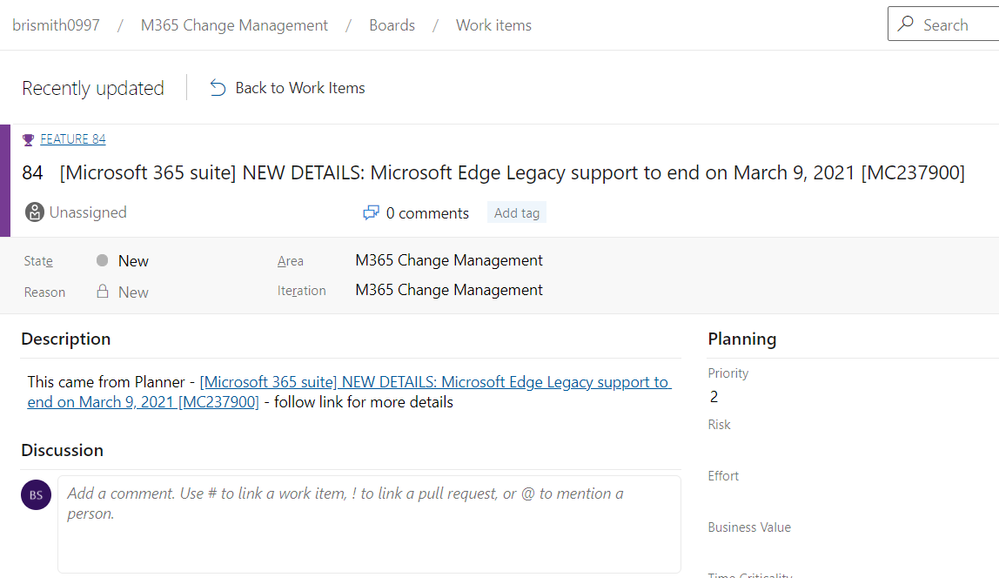Open Work items breadcrumb
This screenshot has height=578, width=999.
coord(494,25)
